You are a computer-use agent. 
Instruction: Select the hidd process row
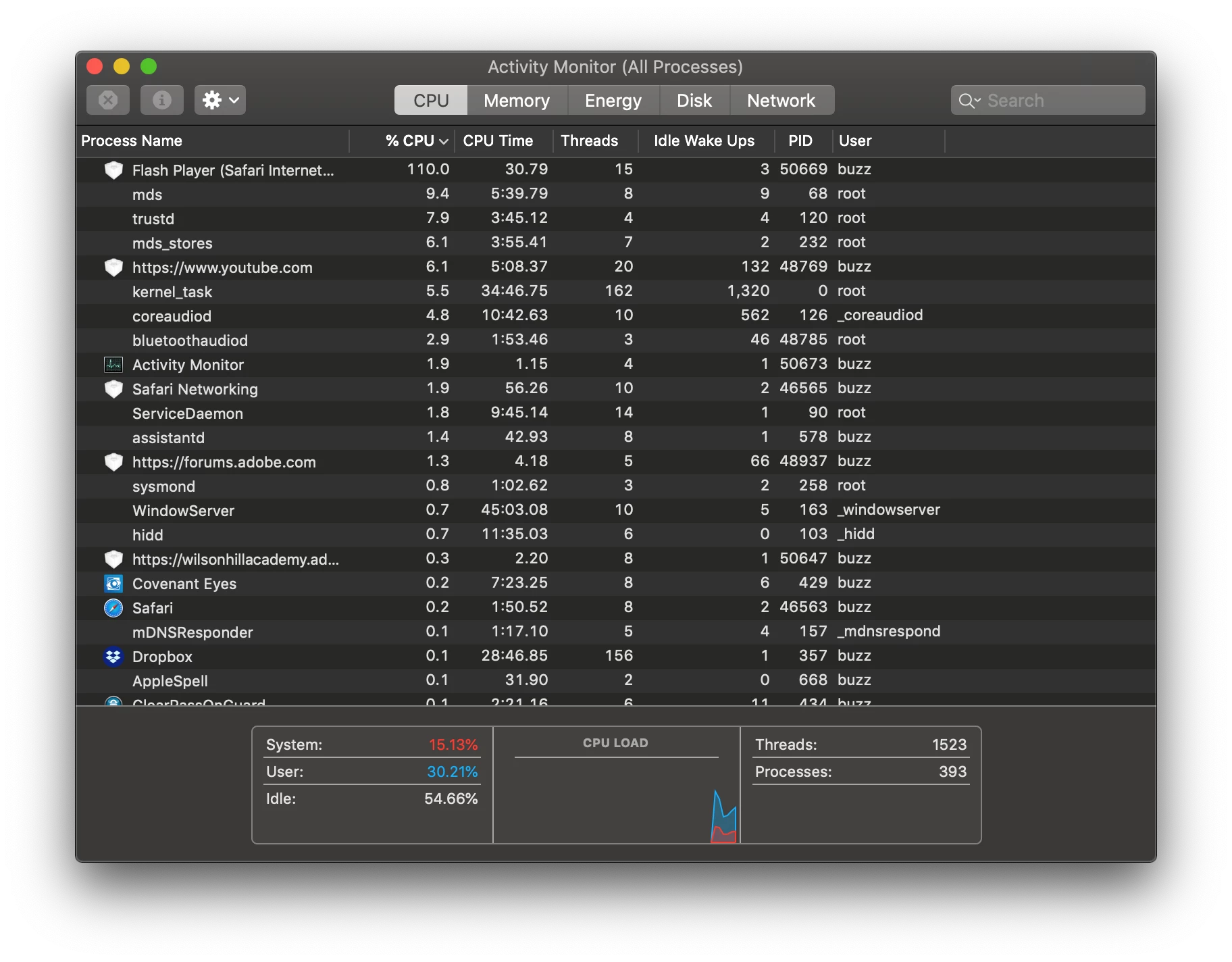click(x=616, y=535)
